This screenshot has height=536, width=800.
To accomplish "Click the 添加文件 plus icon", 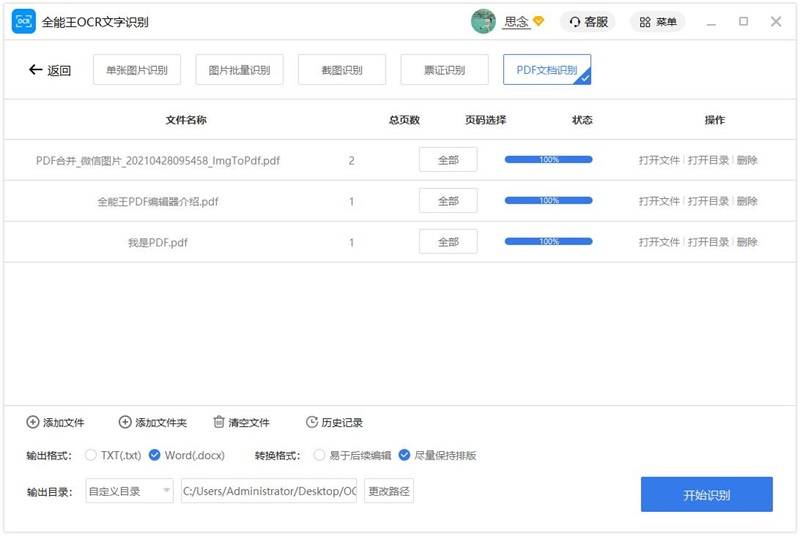I will click(x=33, y=422).
